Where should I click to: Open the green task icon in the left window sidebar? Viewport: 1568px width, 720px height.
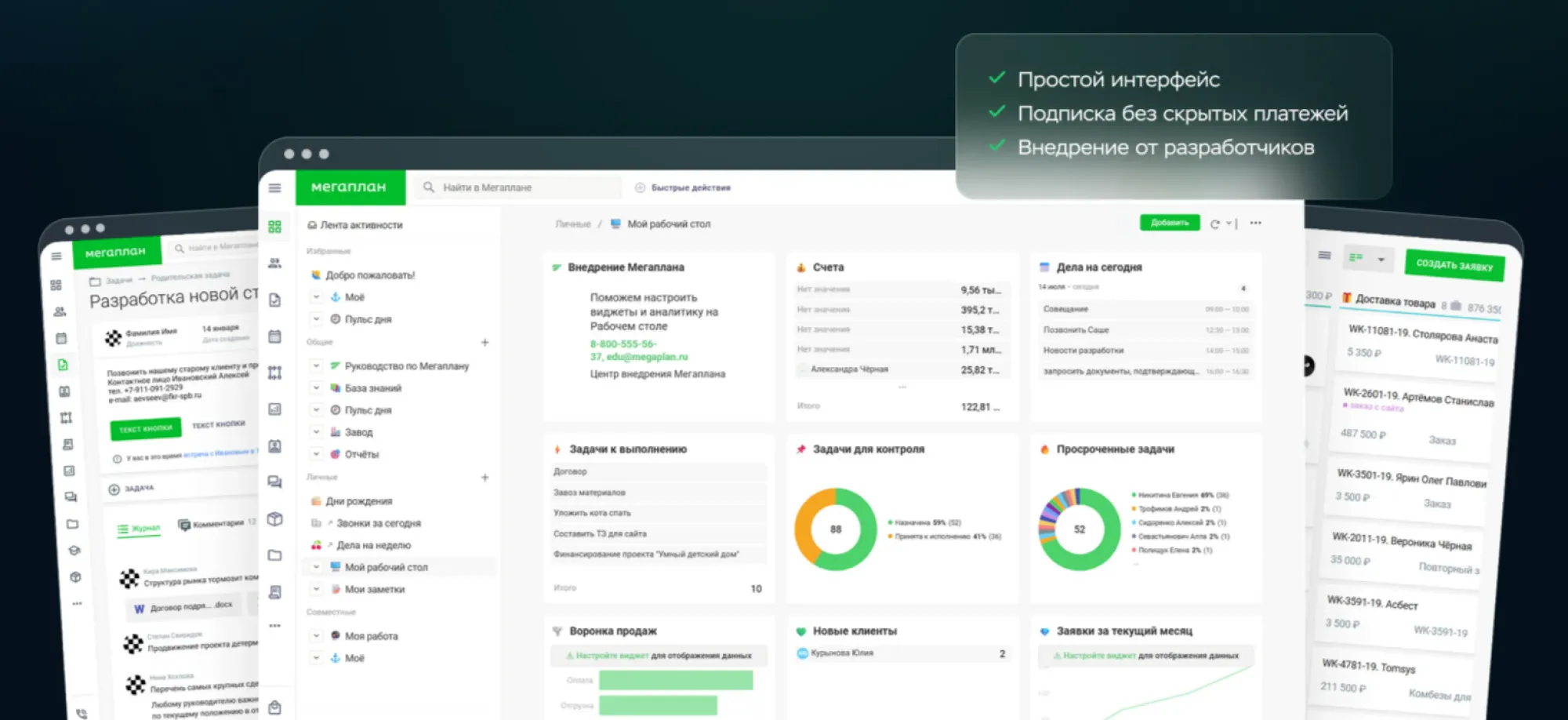tap(63, 365)
